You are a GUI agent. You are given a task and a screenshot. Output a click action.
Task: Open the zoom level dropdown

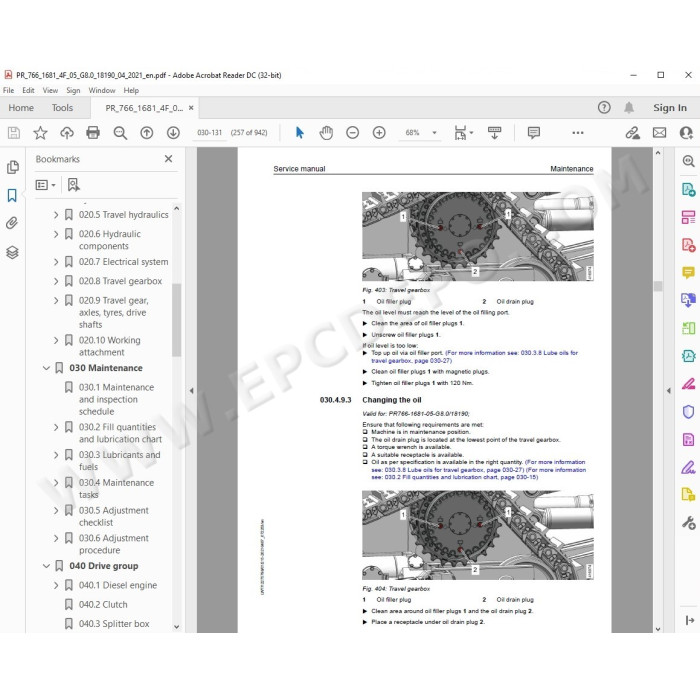(434, 133)
